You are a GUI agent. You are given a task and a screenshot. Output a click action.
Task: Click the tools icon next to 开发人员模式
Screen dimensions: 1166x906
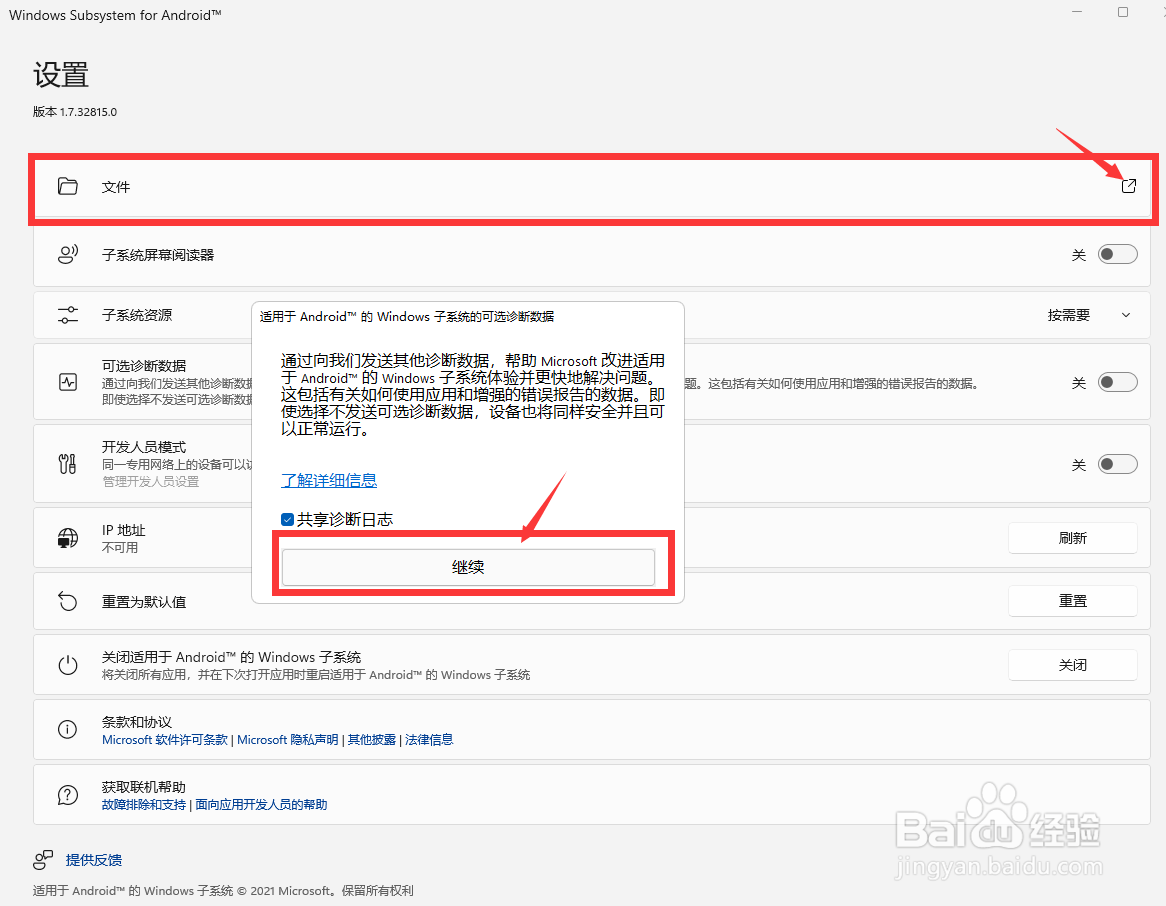point(67,463)
